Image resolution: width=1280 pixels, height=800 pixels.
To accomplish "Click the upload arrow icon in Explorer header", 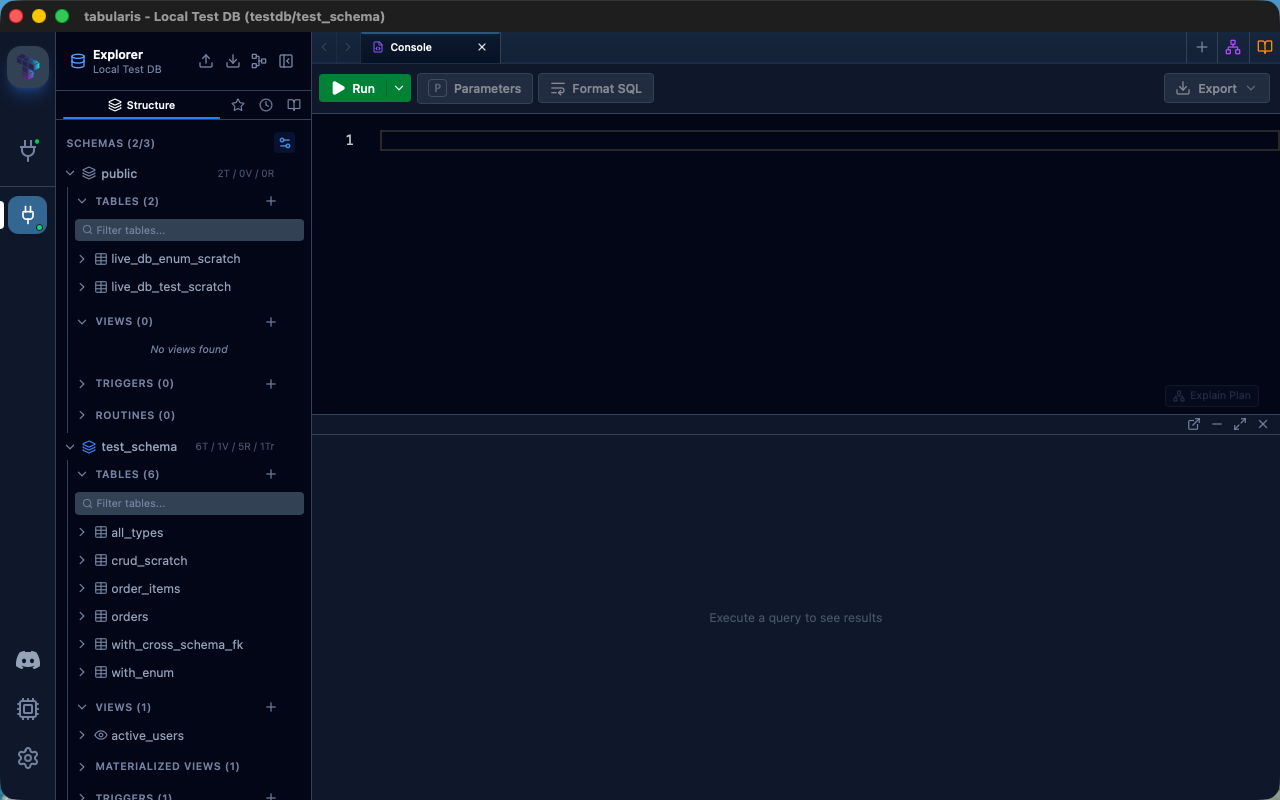I will pyautogui.click(x=206, y=61).
